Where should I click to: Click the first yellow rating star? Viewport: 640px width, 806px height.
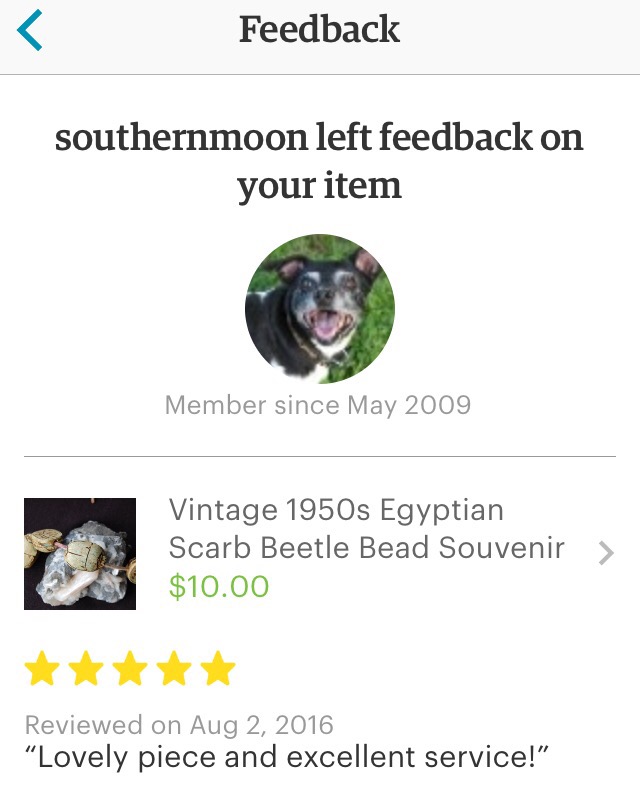(x=43, y=670)
